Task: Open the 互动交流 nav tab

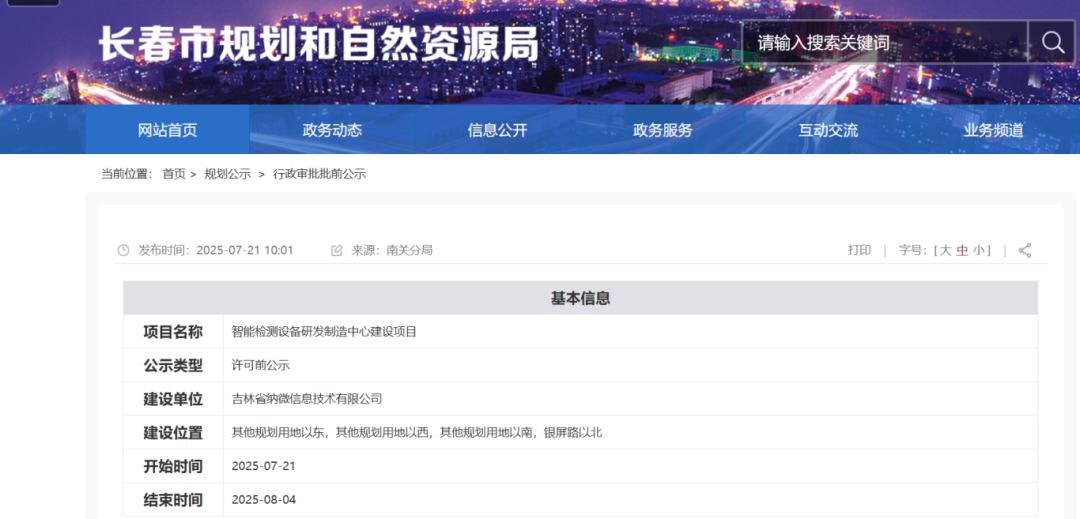Action: tap(828, 129)
